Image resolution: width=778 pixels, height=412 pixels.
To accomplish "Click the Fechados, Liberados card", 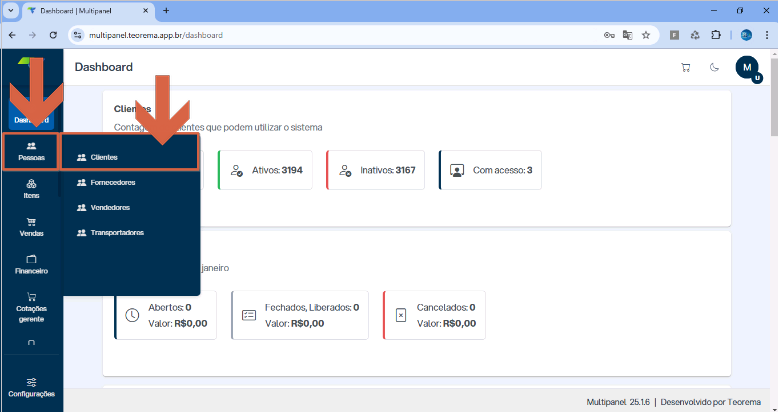I will click(300, 315).
